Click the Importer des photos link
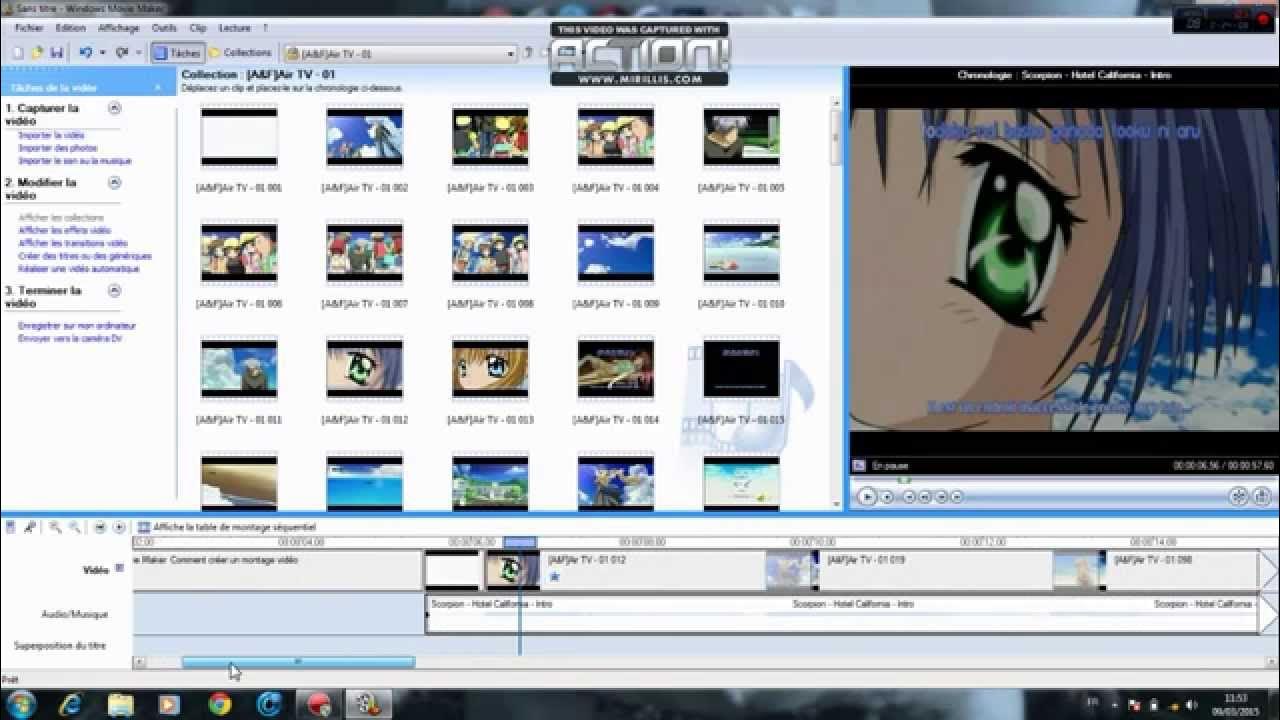The height and width of the screenshot is (720, 1280). coord(58,148)
